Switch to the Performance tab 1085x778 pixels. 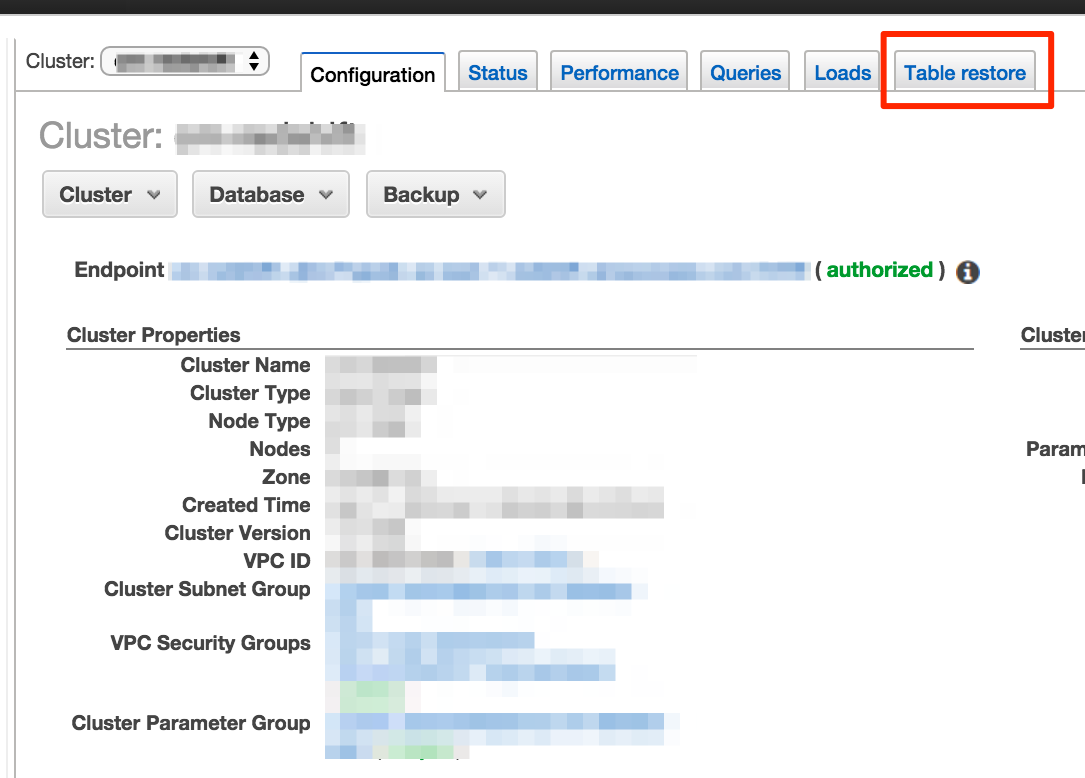618,72
